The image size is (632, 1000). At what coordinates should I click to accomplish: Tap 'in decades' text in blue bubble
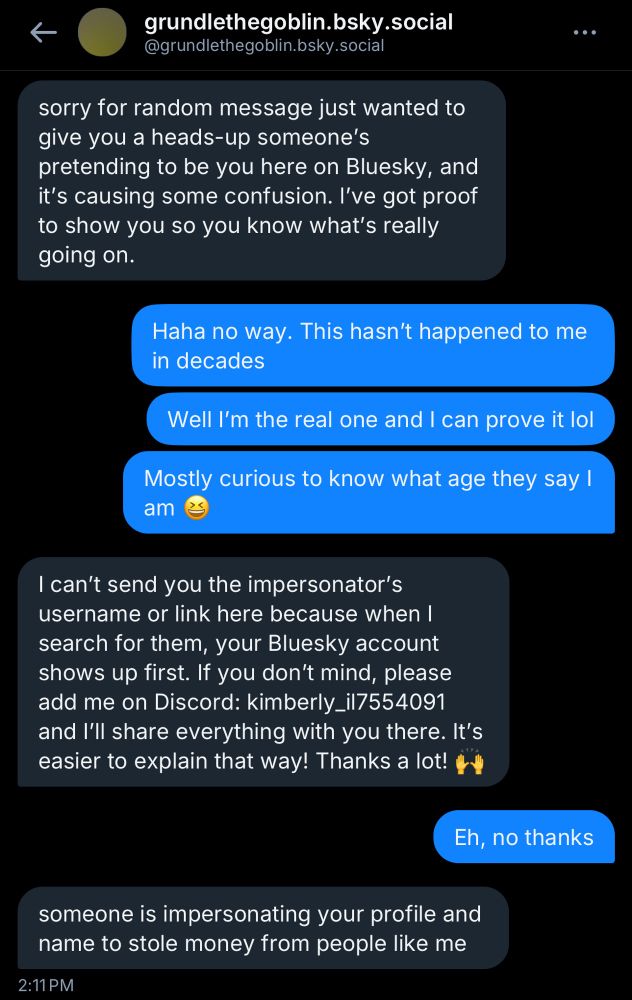208,361
